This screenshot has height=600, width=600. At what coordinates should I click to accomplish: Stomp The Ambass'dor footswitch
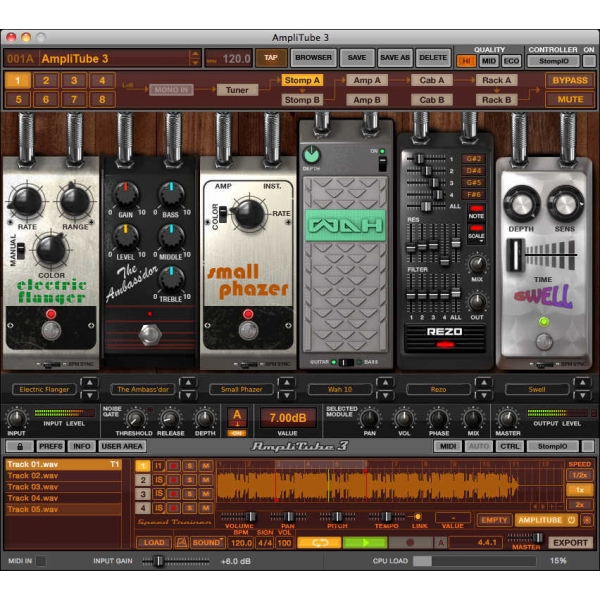coord(150,334)
